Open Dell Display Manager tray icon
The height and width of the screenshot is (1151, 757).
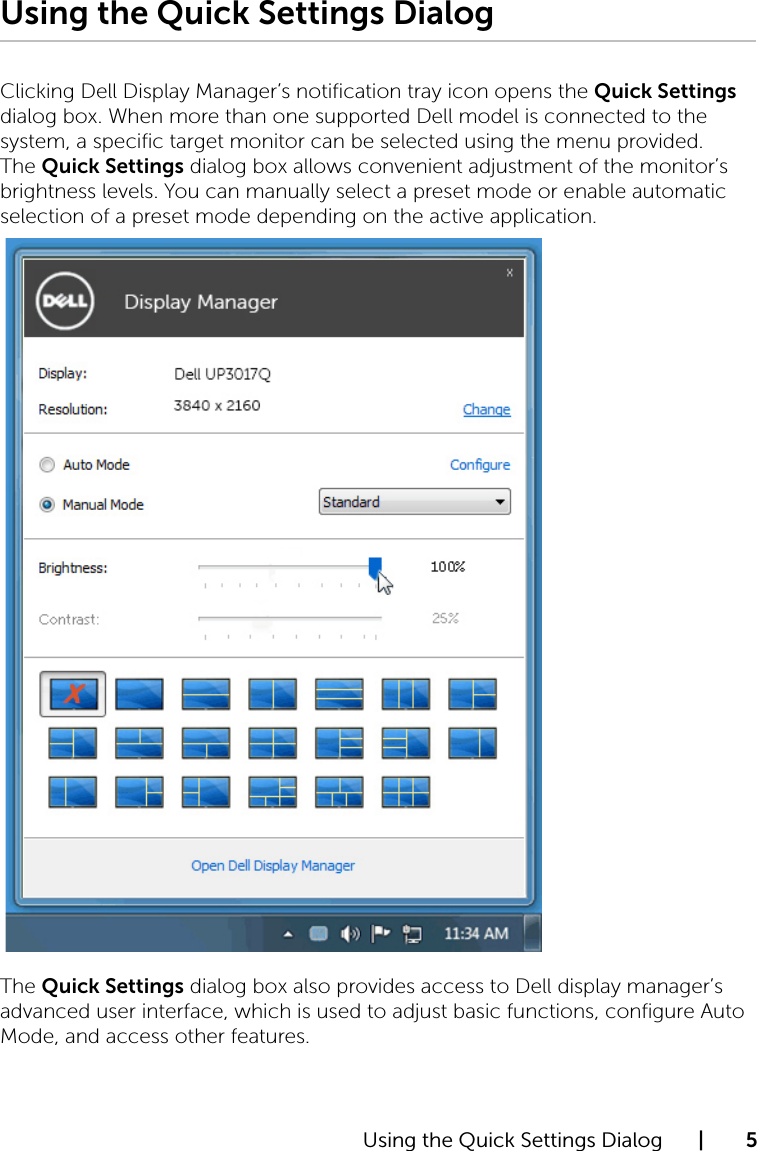point(318,934)
